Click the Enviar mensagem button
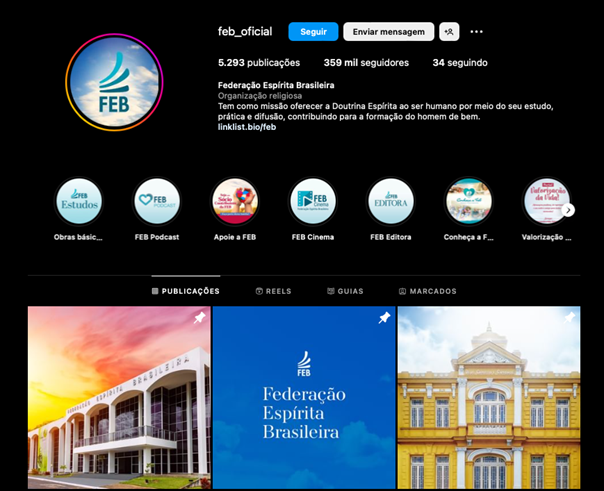 tap(388, 32)
